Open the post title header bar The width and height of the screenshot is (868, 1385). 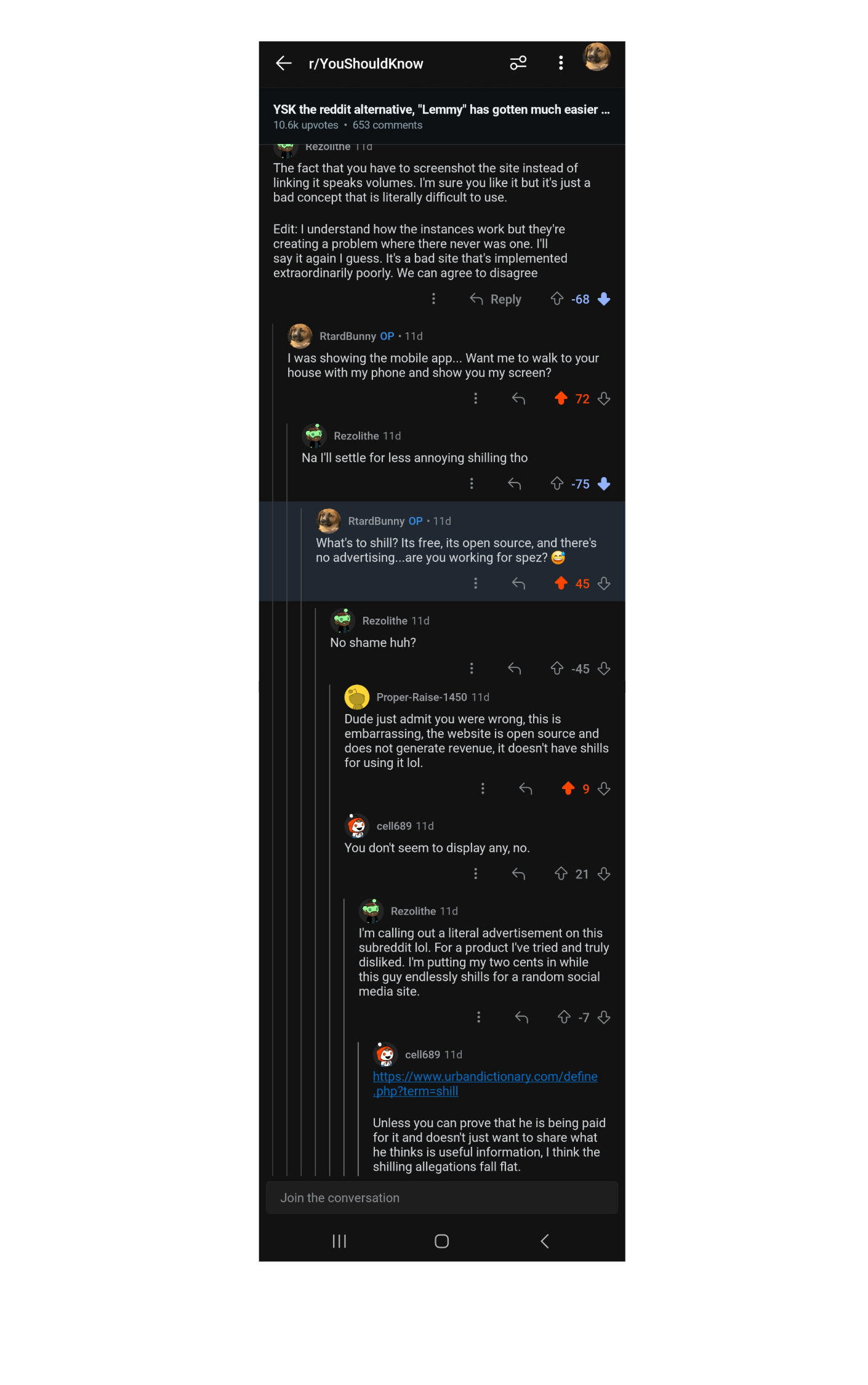point(441,116)
